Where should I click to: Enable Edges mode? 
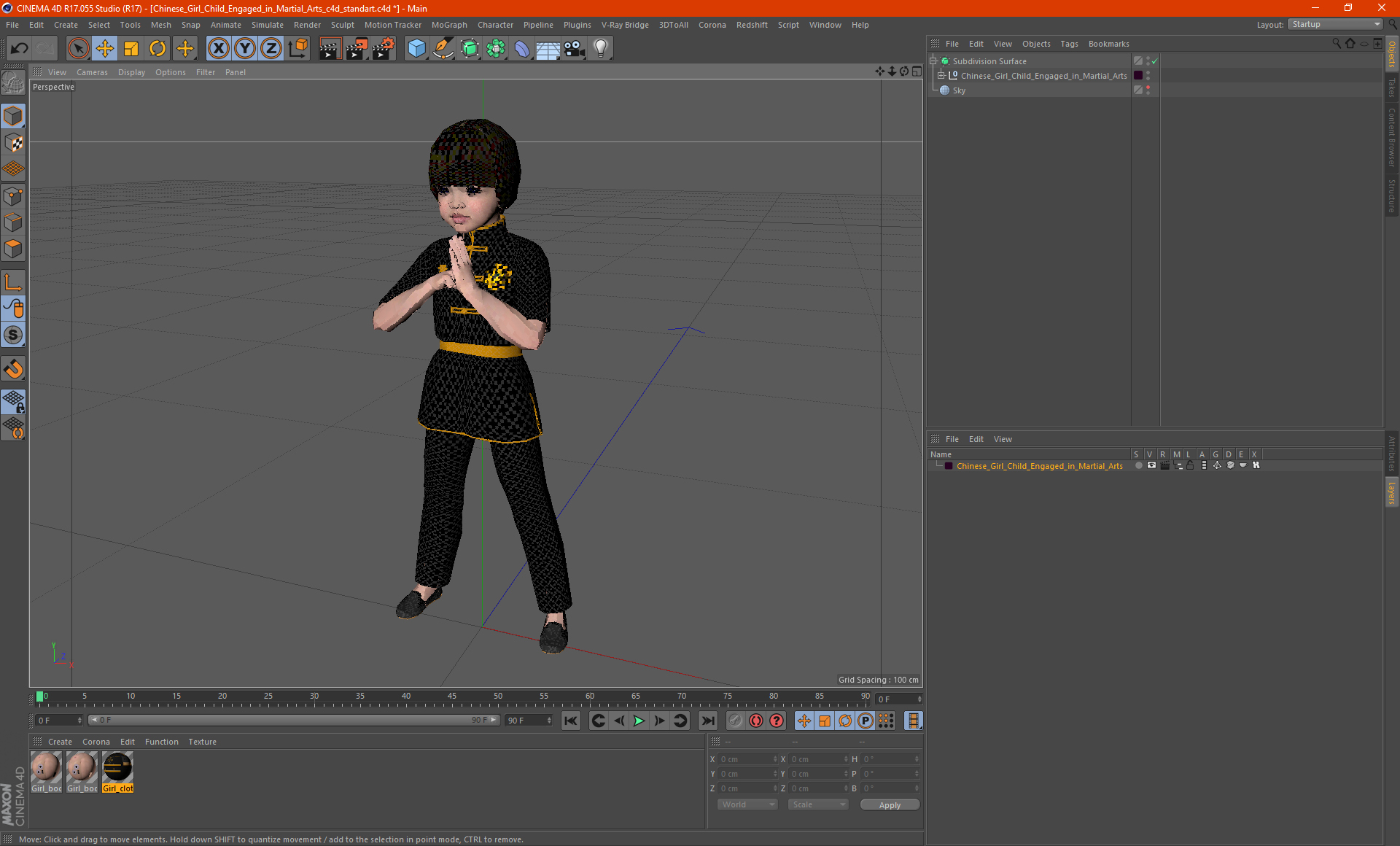13,222
